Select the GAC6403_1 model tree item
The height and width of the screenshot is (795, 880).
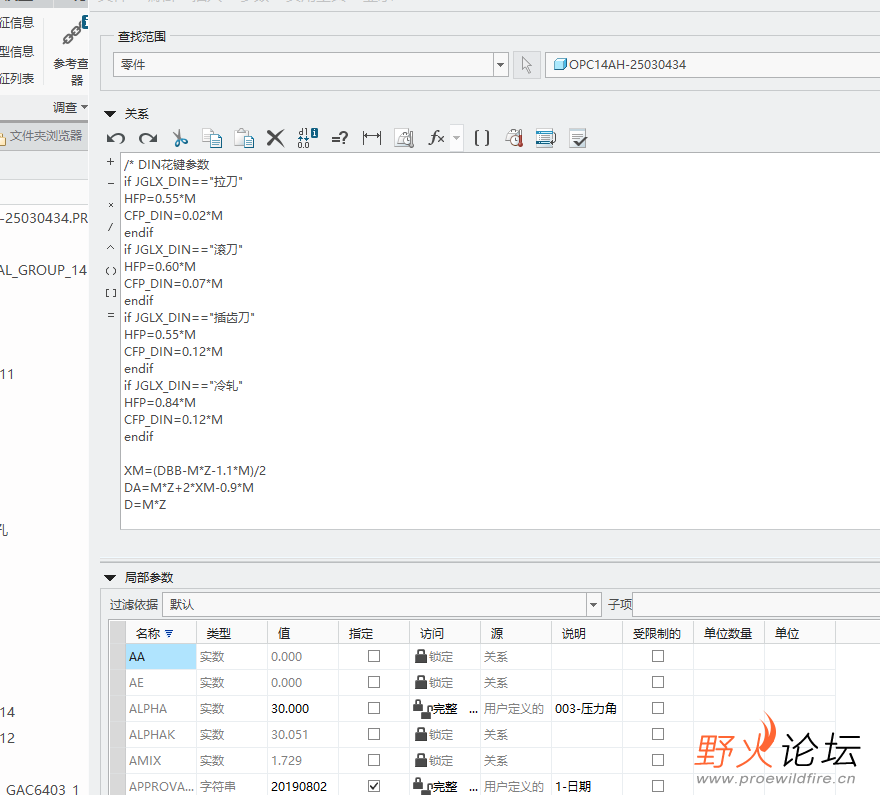(x=42, y=789)
